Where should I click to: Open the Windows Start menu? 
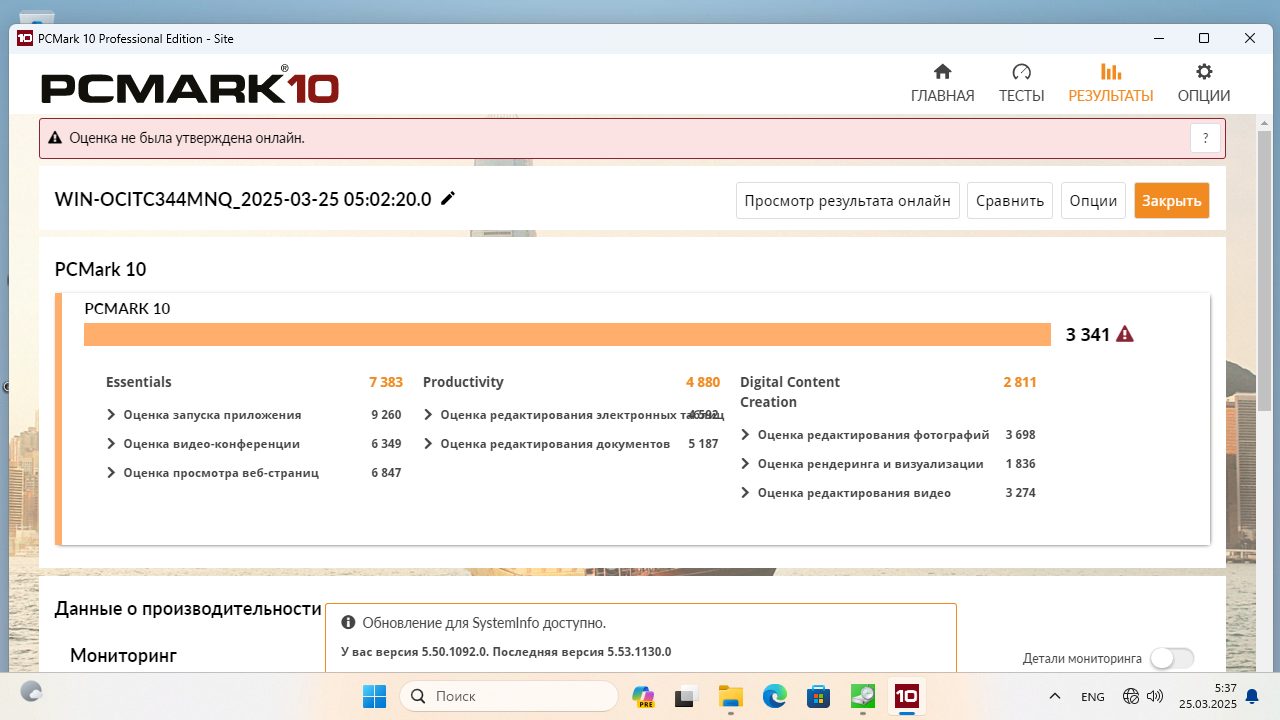click(374, 696)
